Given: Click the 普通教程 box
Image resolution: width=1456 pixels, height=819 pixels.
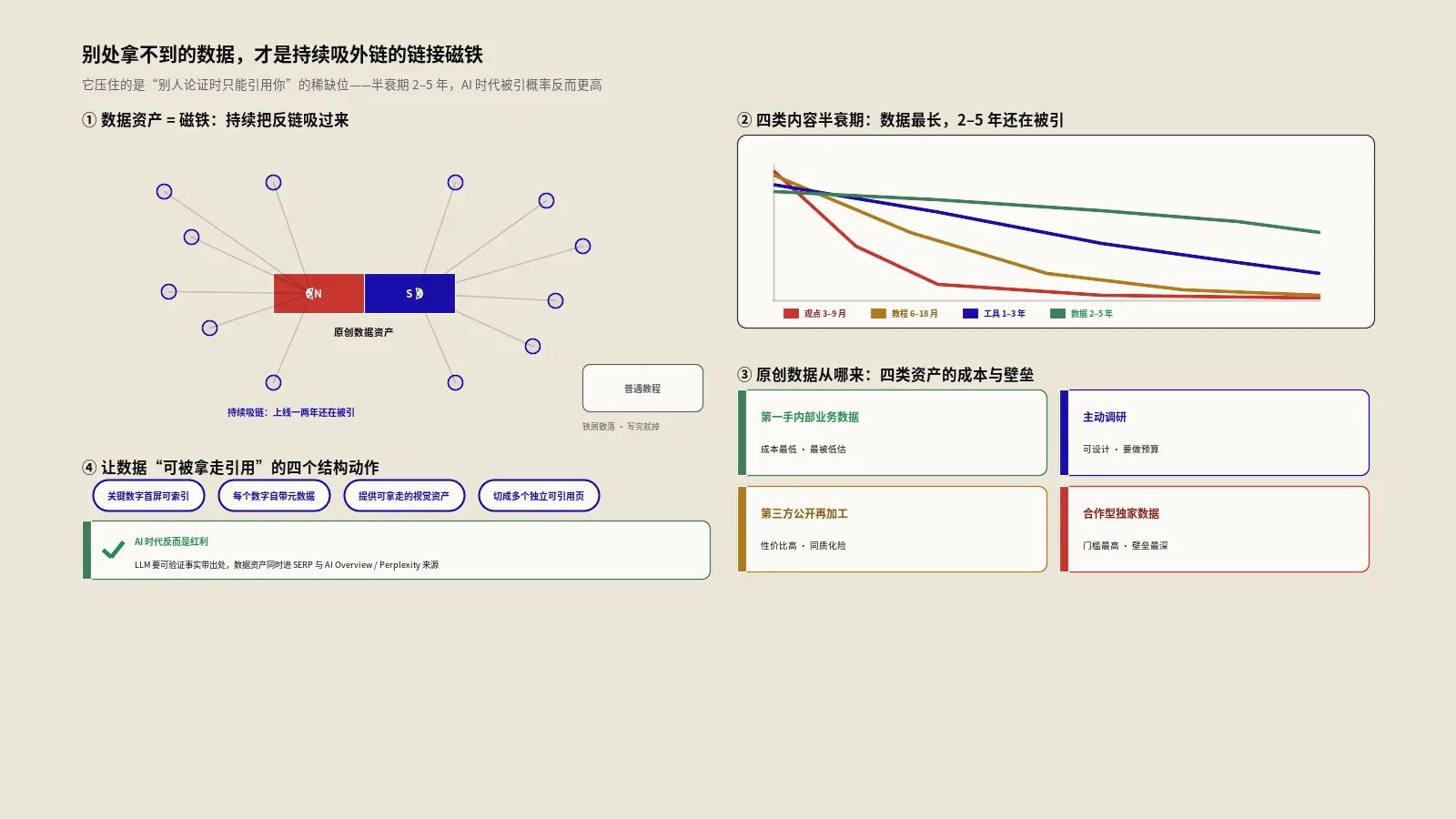Looking at the screenshot, I should point(642,389).
